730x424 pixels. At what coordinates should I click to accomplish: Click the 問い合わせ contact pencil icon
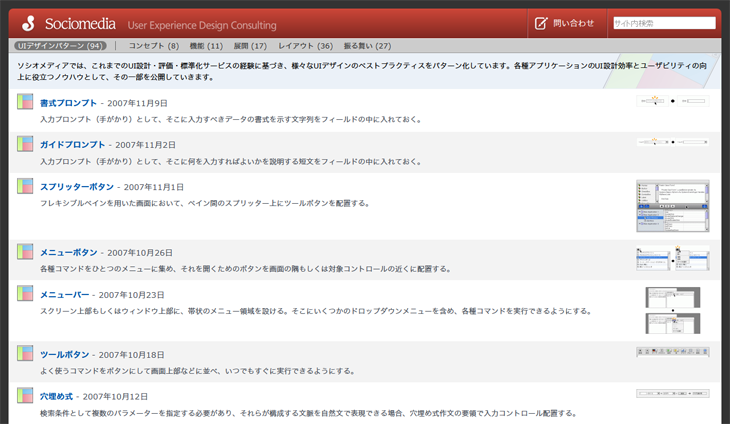coord(541,23)
